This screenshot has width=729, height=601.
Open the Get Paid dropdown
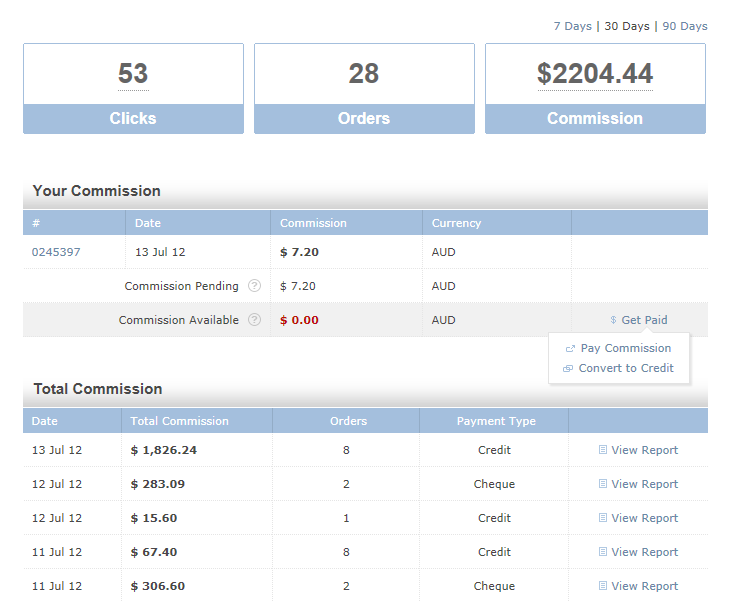tap(643, 320)
